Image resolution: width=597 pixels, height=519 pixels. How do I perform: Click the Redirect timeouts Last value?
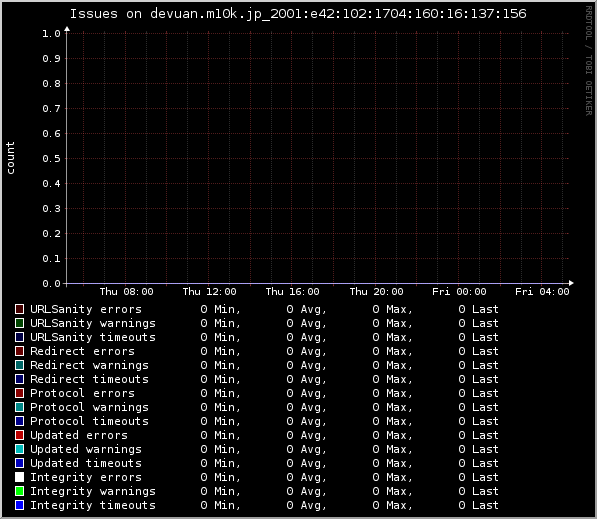pos(479,379)
